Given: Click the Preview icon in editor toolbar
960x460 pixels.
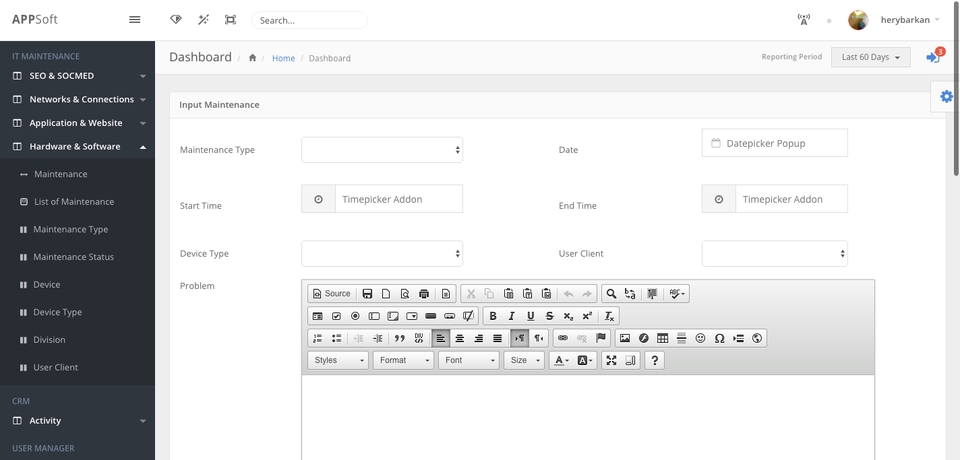Looking at the screenshot, I should click(405, 293).
